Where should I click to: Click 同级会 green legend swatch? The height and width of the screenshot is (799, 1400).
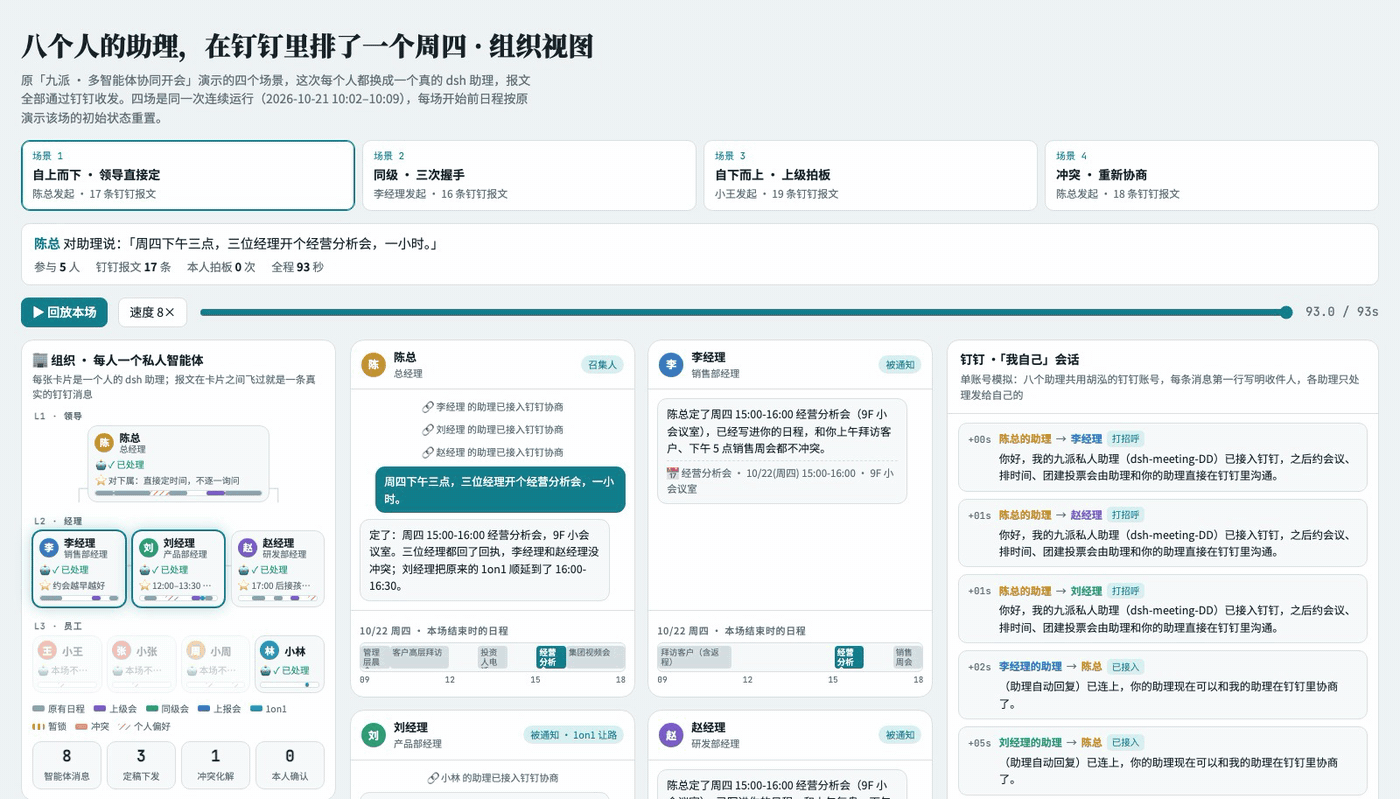point(152,708)
